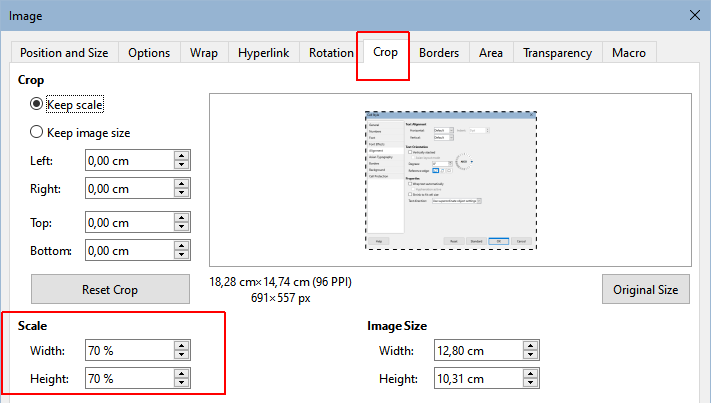Decrease Image Size Height using down arrow
711x403 pixels.
(x=529, y=384)
